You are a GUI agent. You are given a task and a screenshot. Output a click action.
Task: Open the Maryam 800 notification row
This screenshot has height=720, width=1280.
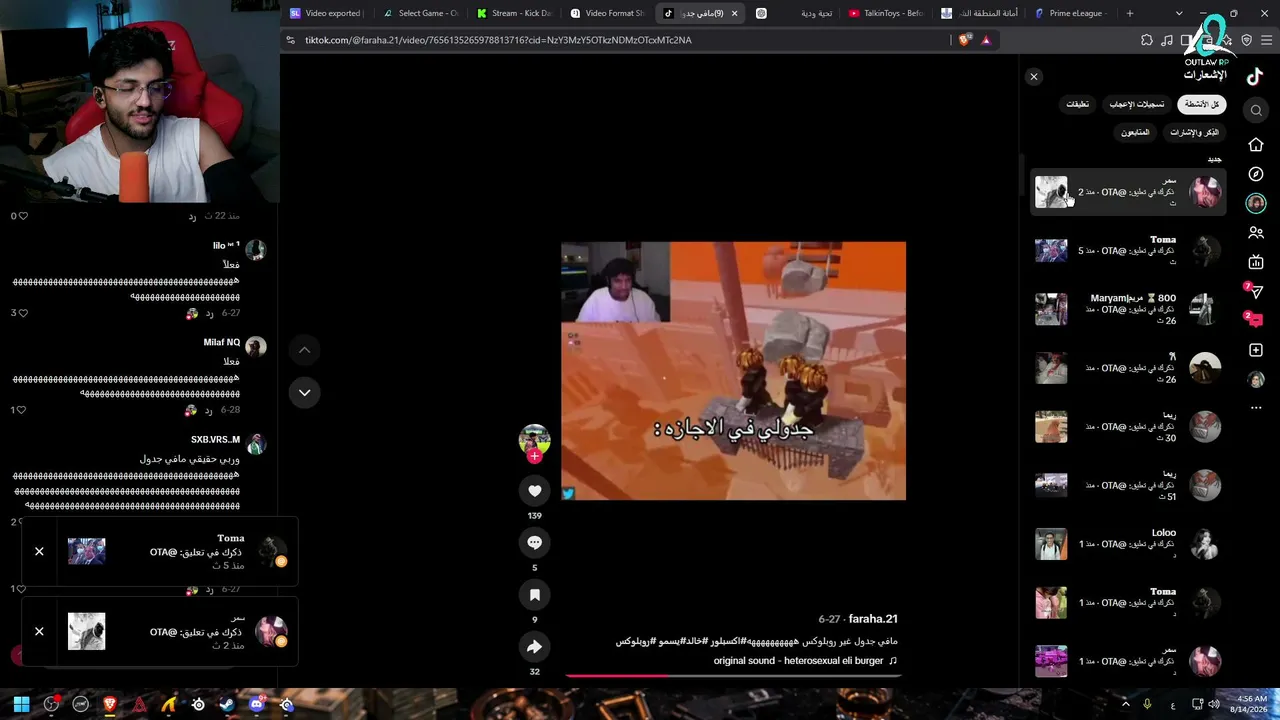coord(1128,309)
